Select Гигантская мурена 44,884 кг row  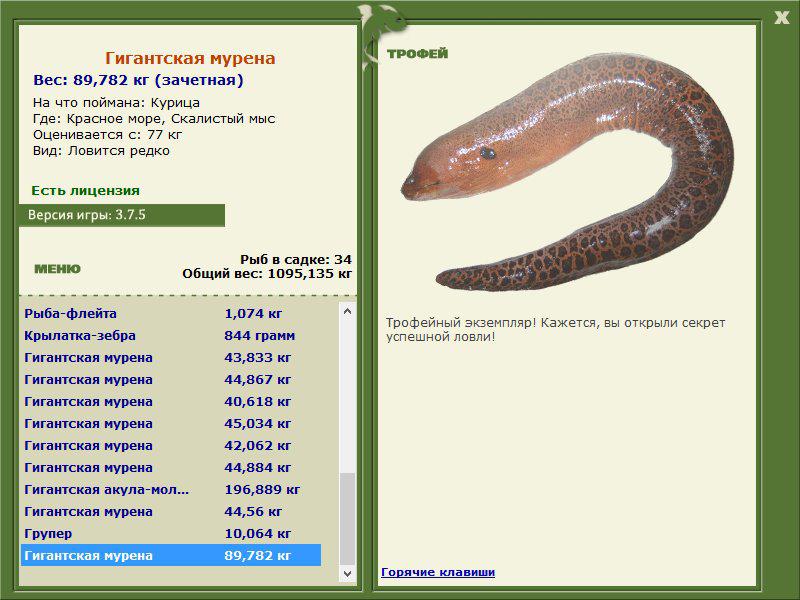[x=171, y=467]
